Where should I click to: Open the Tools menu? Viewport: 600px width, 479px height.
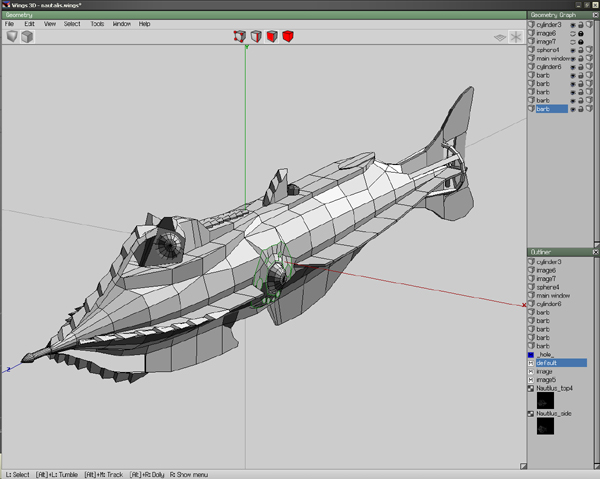tap(97, 23)
